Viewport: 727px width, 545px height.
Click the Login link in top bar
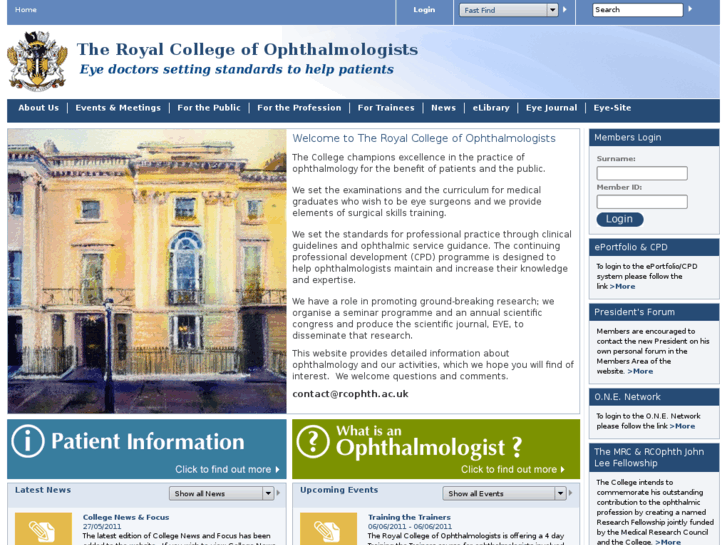tap(424, 9)
